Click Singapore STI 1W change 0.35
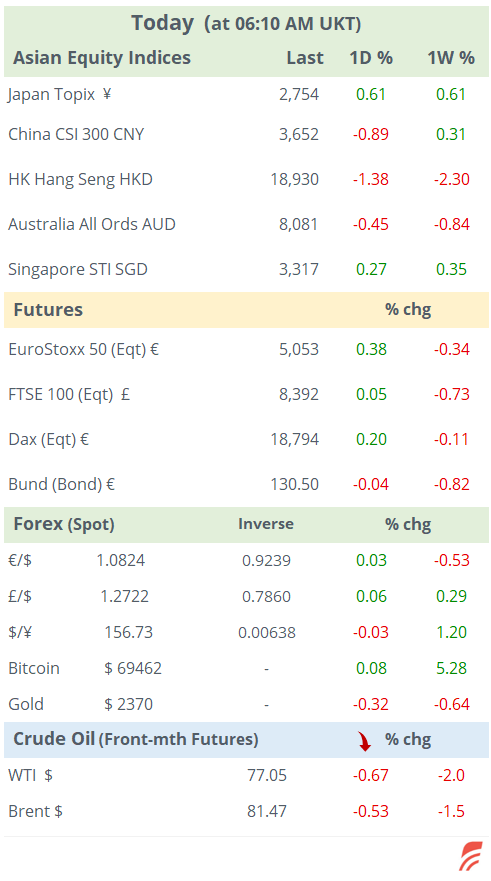The height and width of the screenshot is (881, 491). coord(451,269)
